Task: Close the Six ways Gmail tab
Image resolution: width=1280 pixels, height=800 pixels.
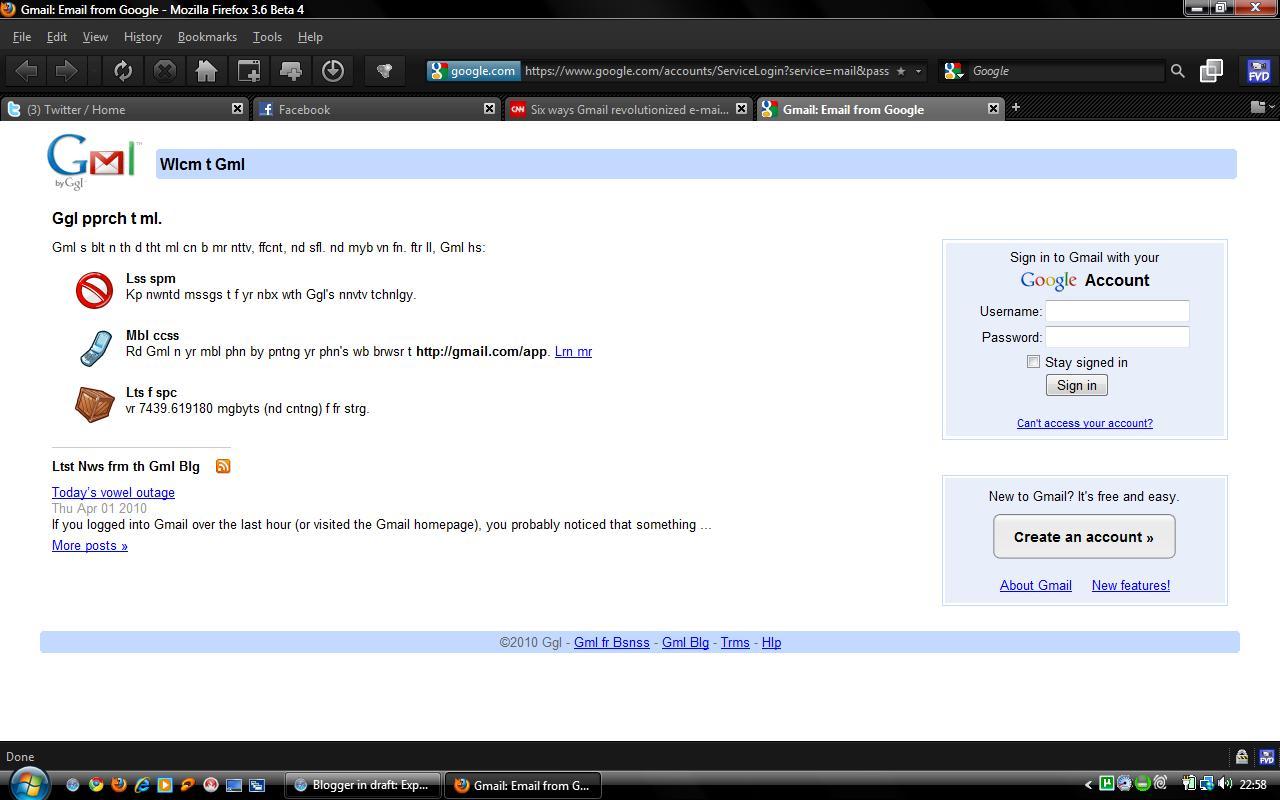Action: pyautogui.click(x=741, y=108)
